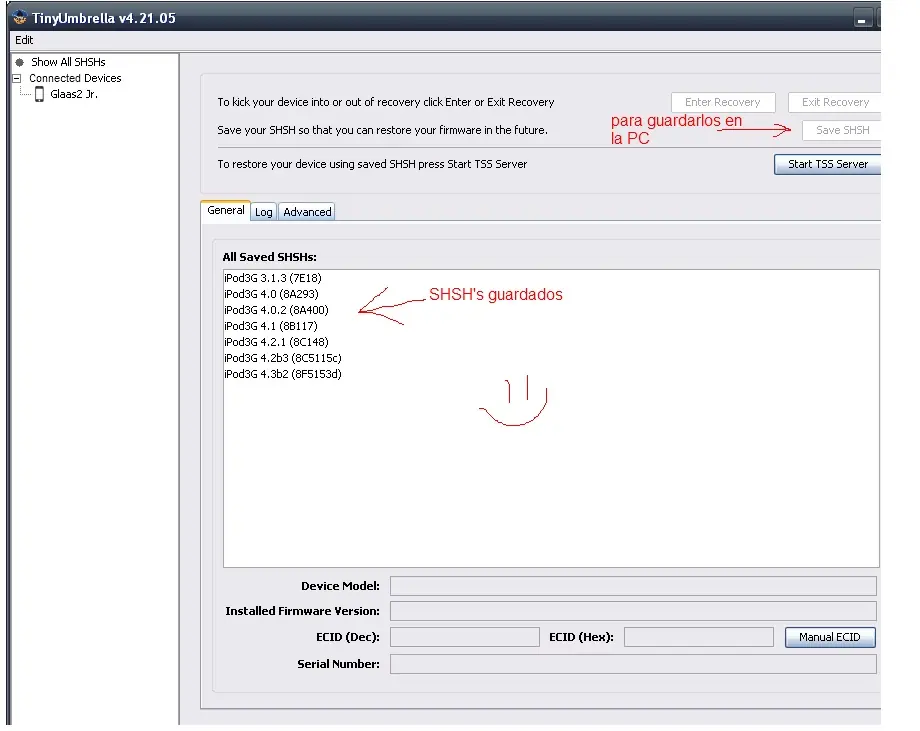Click the Serial Number field
920x731 pixels.
pos(633,664)
